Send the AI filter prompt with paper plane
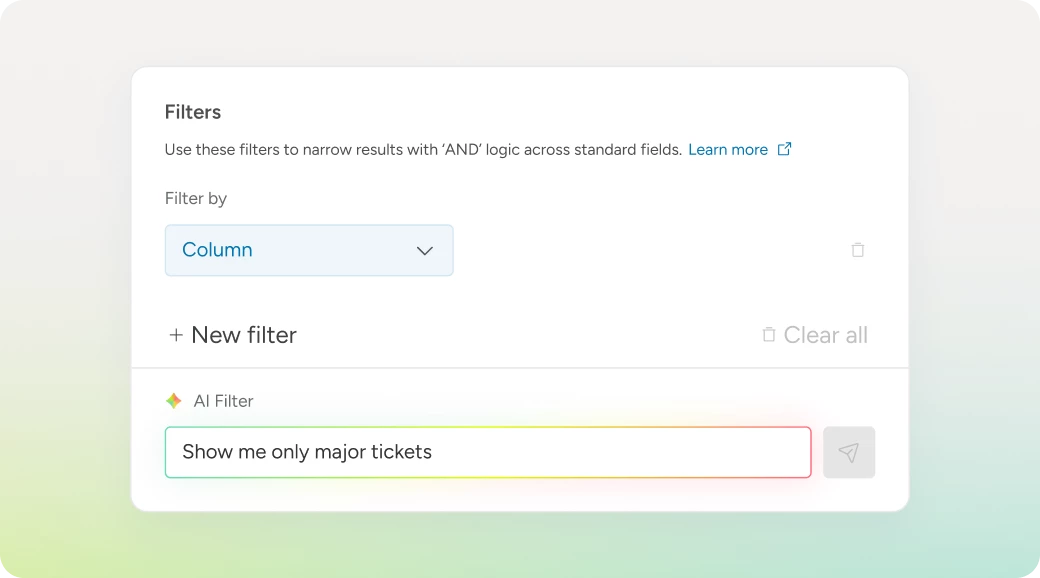 [848, 453]
